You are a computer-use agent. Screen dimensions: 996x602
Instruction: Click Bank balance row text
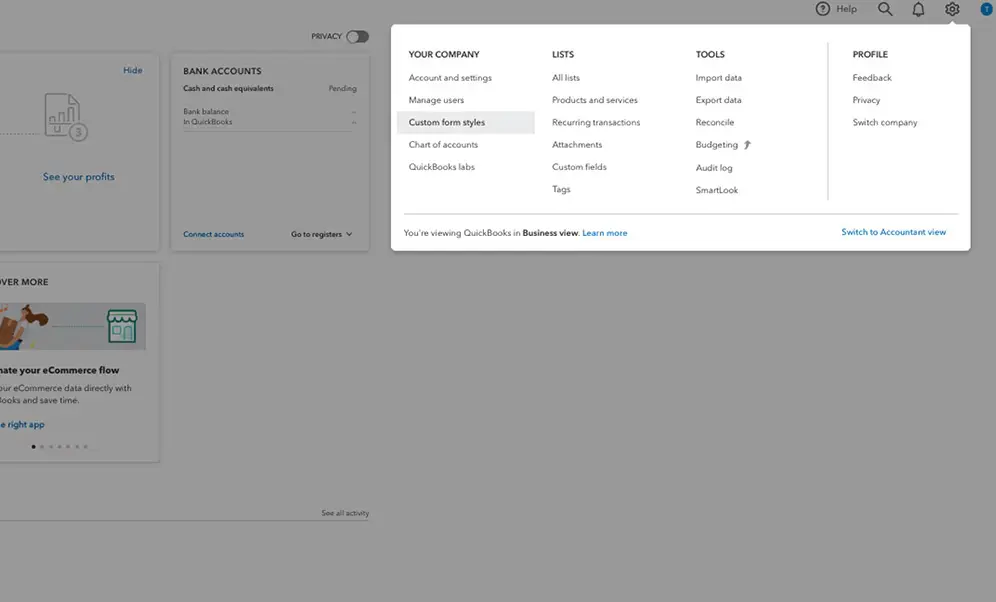(x=206, y=112)
